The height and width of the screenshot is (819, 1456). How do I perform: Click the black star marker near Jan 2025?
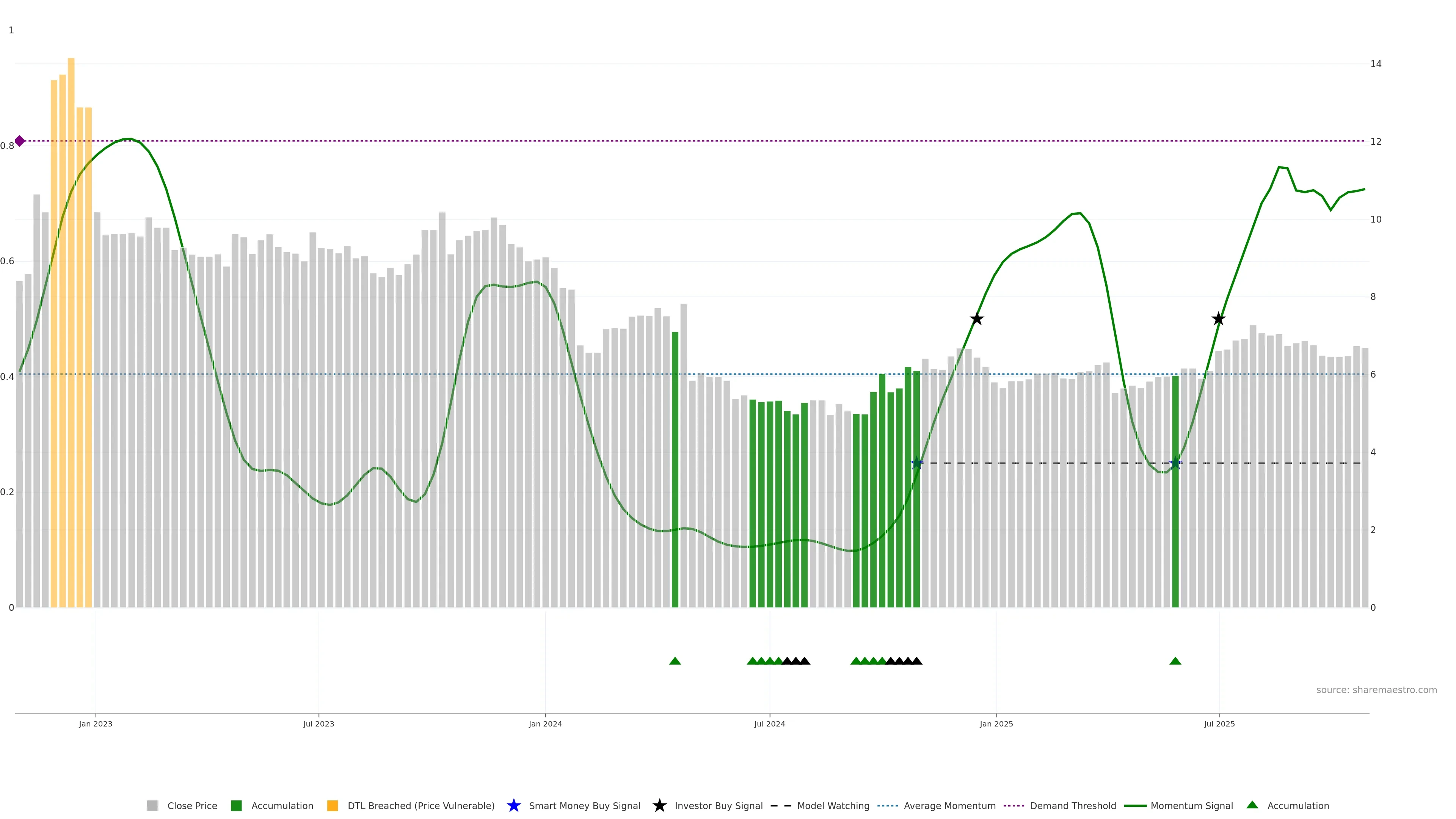[977, 319]
